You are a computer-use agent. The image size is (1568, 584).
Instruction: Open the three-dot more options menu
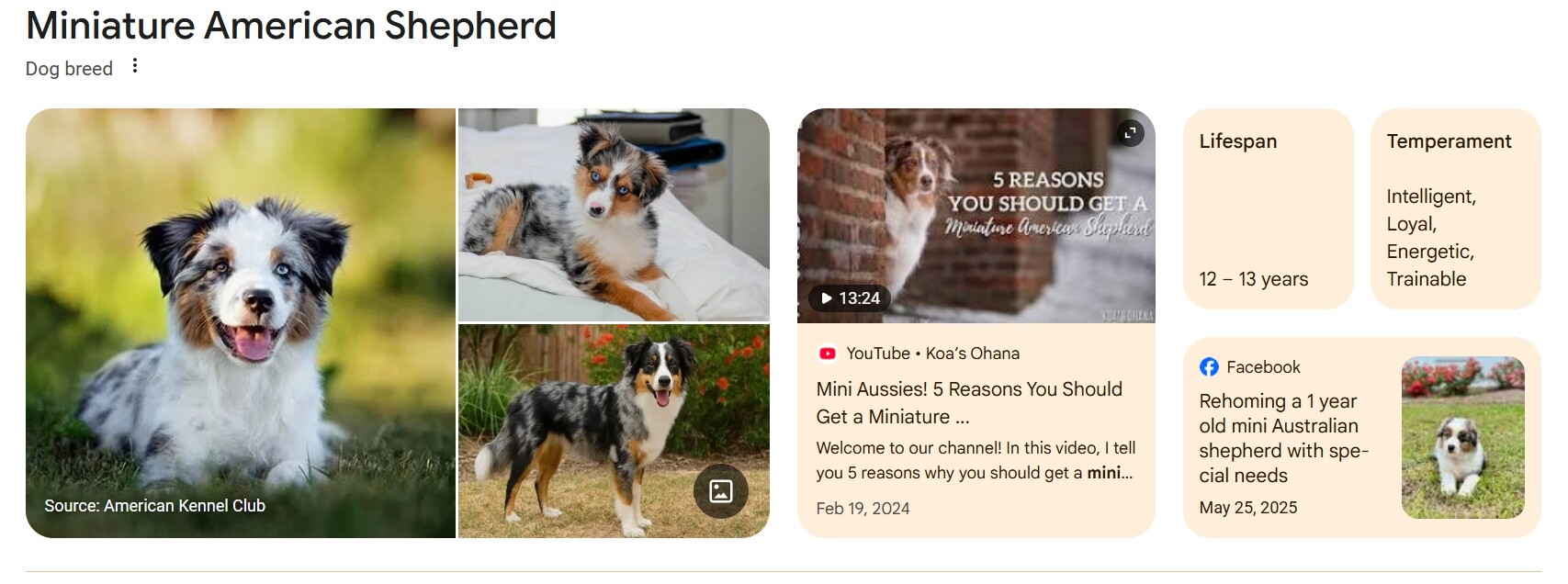pyautogui.click(x=135, y=66)
